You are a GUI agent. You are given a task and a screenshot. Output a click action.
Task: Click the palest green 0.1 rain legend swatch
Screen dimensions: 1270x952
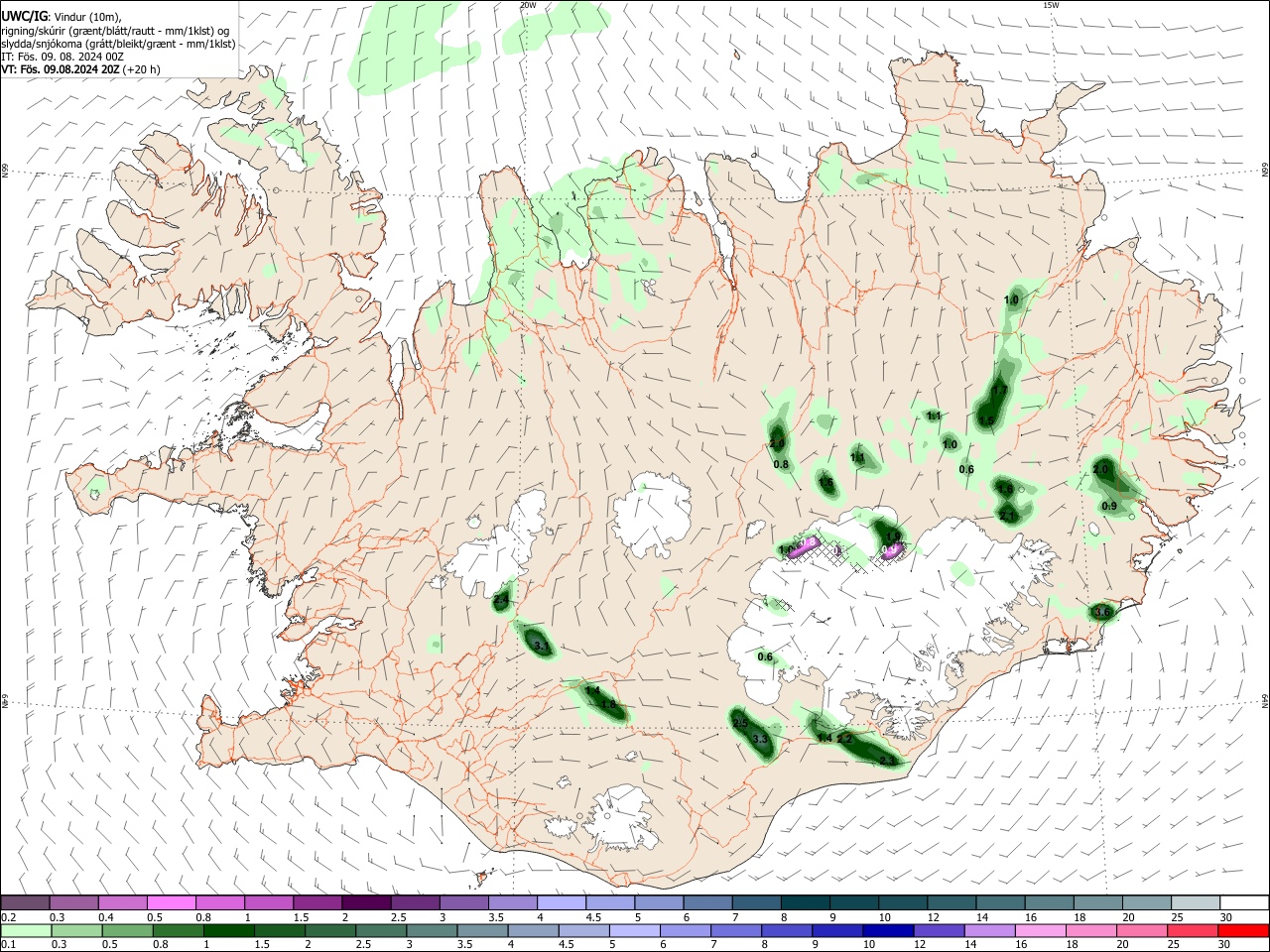[26, 930]
